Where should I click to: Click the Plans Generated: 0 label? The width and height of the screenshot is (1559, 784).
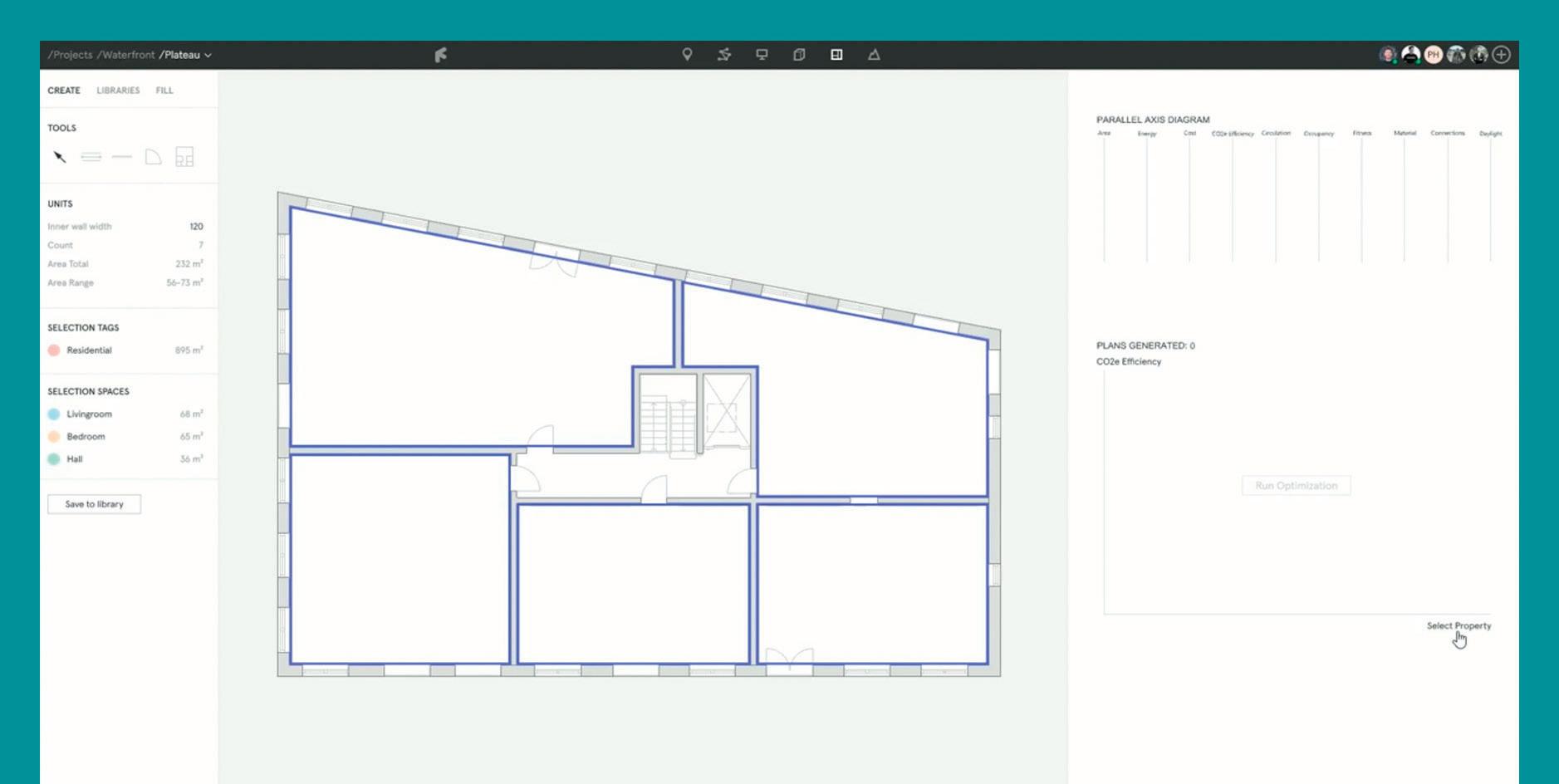1145,345
